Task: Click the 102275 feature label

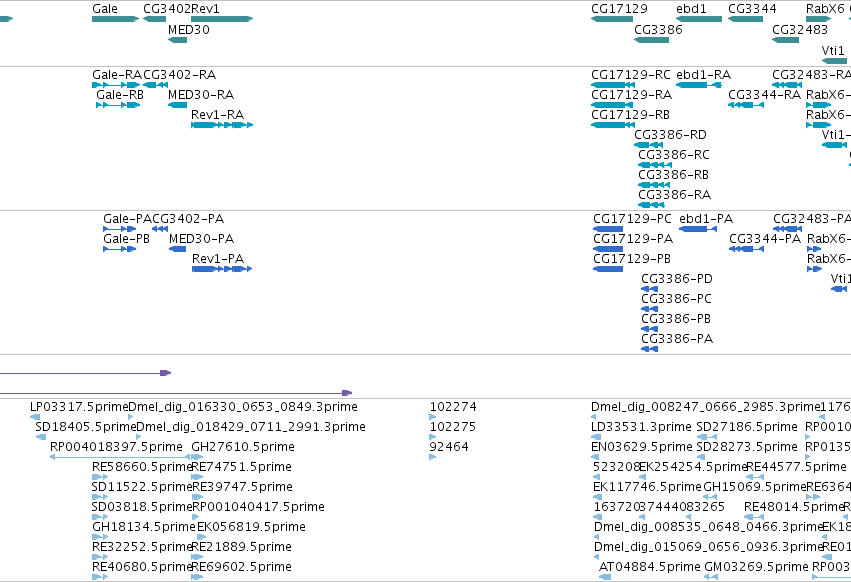Action: (453, 427)
